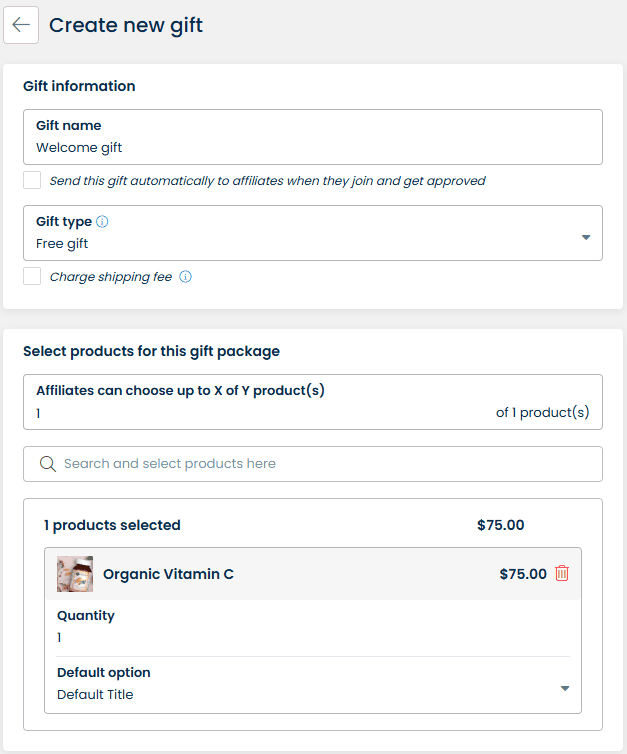This screenshot has height=754, width=627.
Task: Click the Default option dropdown arrow
Action: [x=565, y=688]
